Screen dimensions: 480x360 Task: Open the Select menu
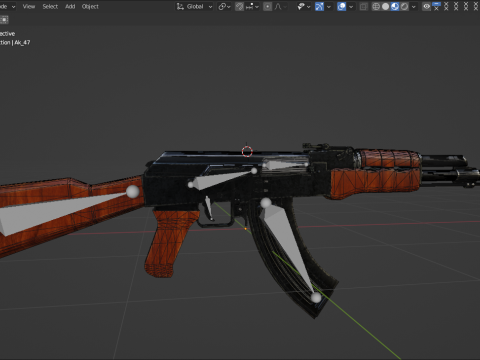click(50, 6)
